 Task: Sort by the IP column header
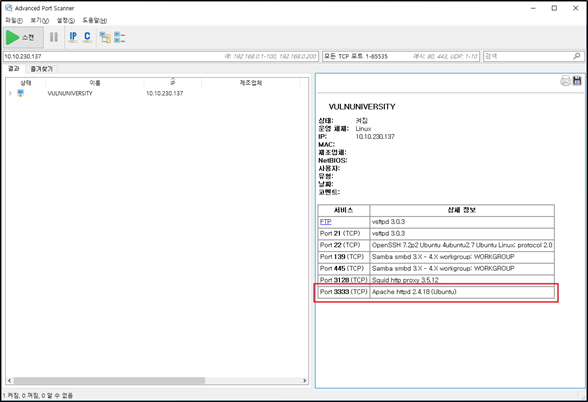point(172,83)
